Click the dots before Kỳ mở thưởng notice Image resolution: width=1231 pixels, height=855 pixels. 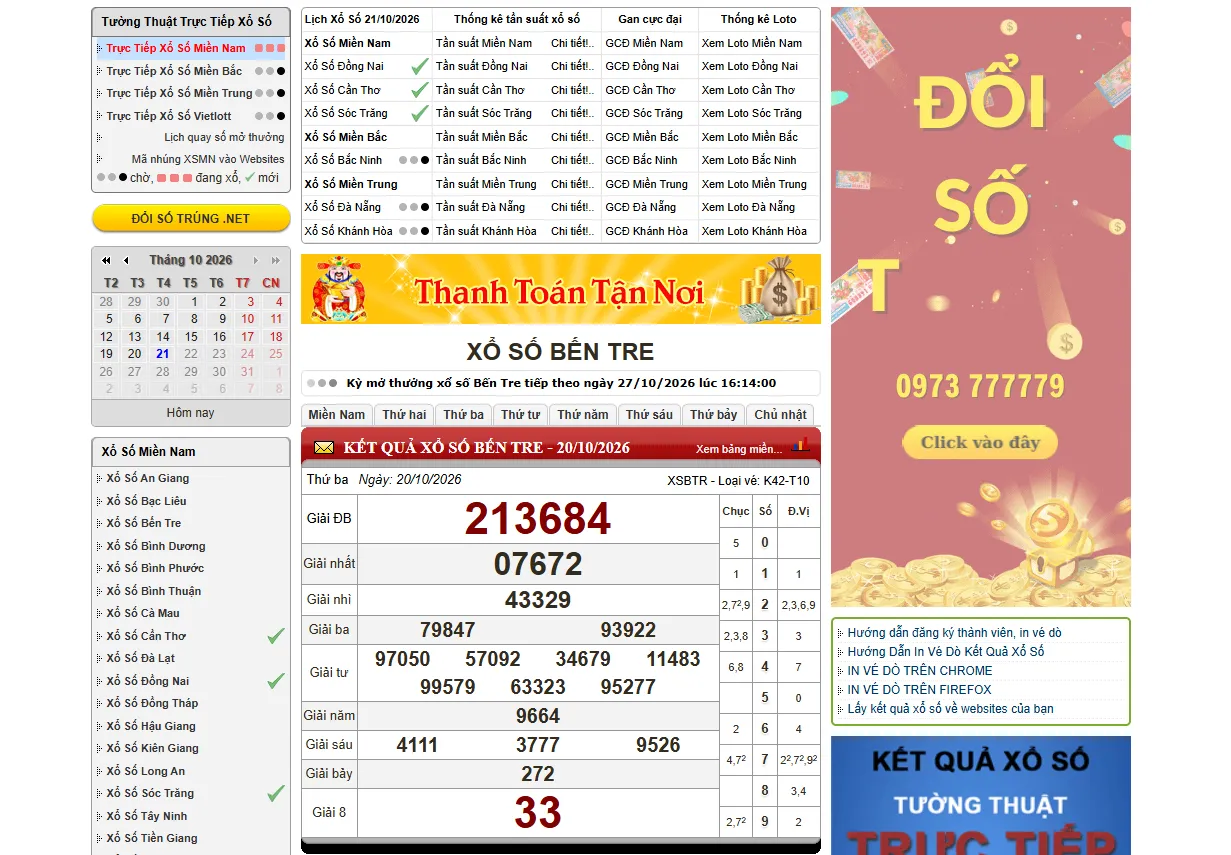click(x=323, y=383)
